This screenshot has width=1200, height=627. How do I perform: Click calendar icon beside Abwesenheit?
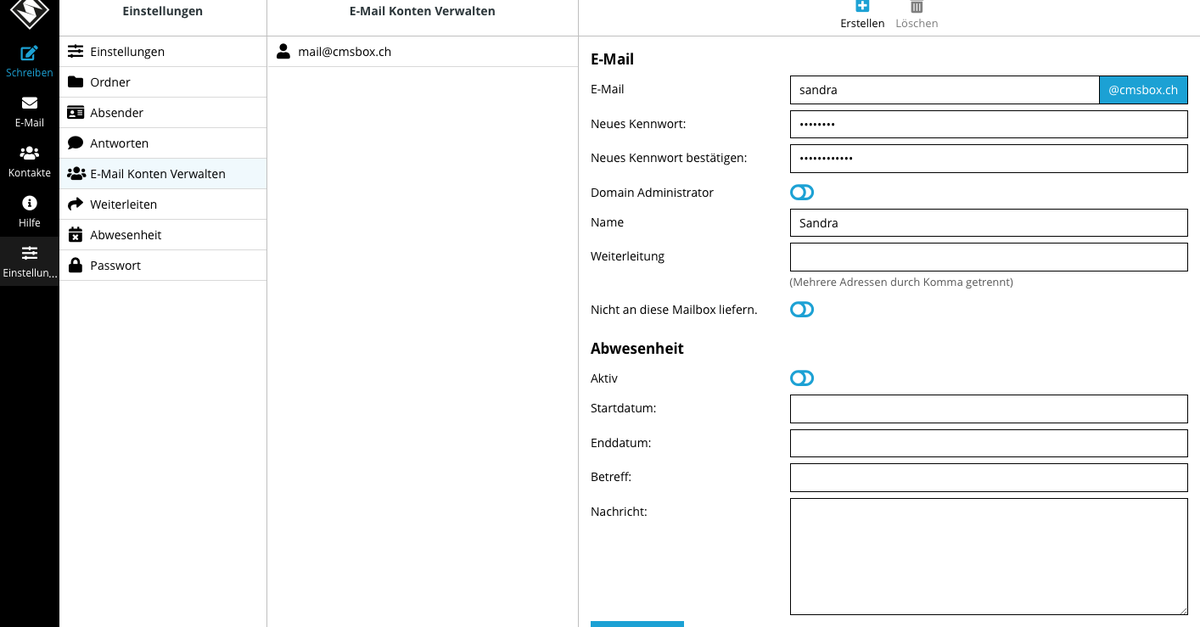point(75,234)
